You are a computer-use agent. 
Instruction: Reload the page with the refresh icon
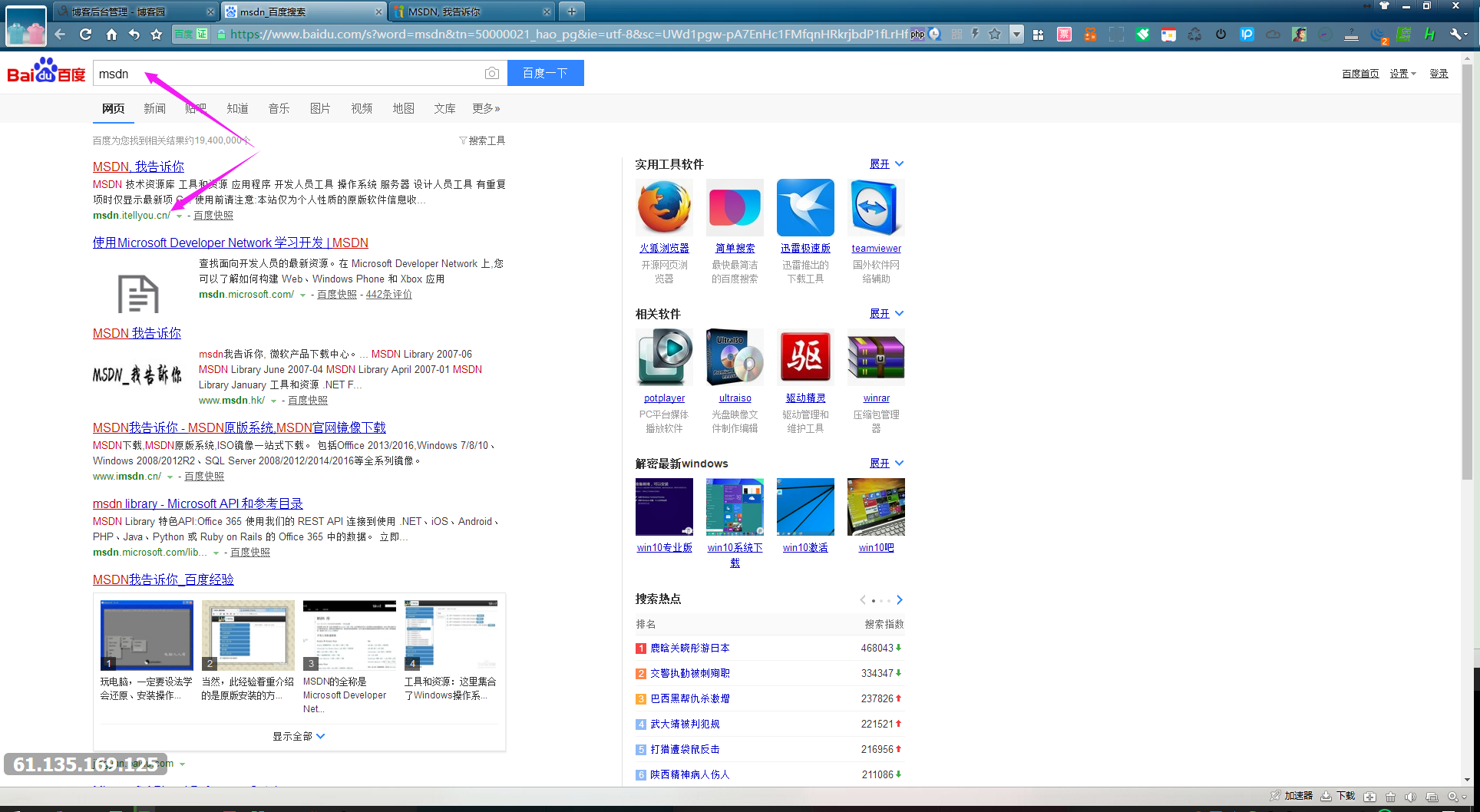pos(85,34)
